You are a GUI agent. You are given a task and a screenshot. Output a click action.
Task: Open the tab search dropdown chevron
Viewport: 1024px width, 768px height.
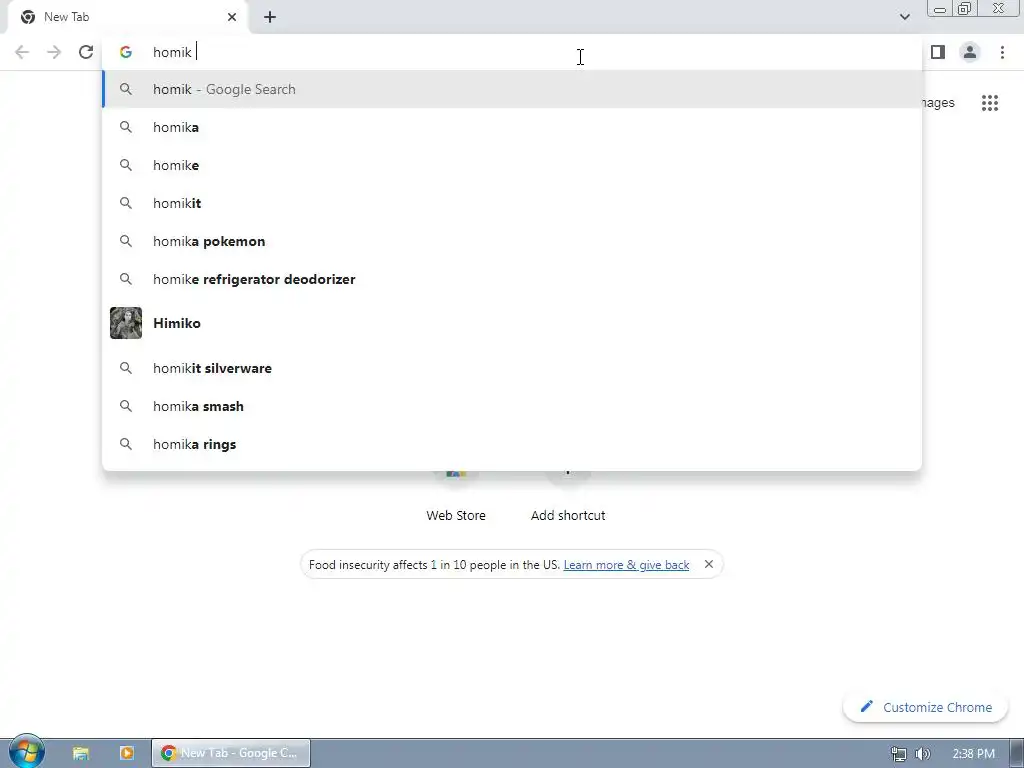click(x=904, y=17)
